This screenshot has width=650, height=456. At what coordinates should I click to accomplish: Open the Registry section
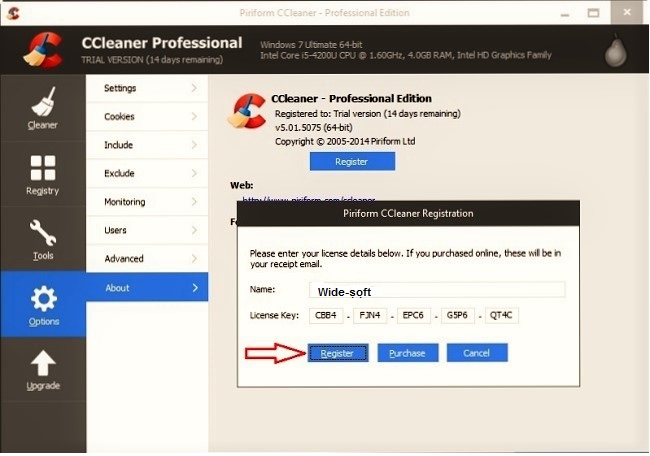coord(43,174)
